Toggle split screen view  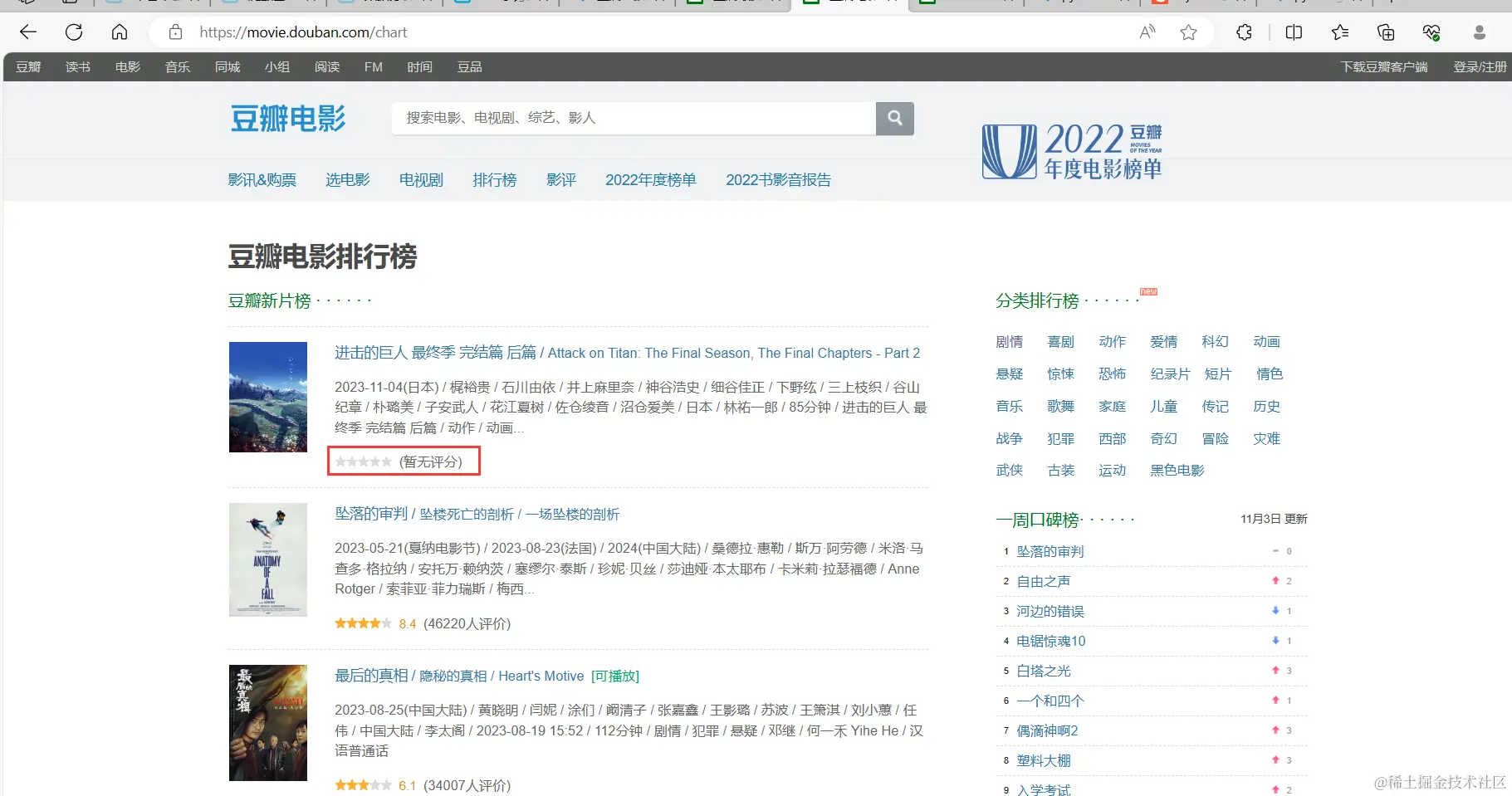tap(1294, 32)
